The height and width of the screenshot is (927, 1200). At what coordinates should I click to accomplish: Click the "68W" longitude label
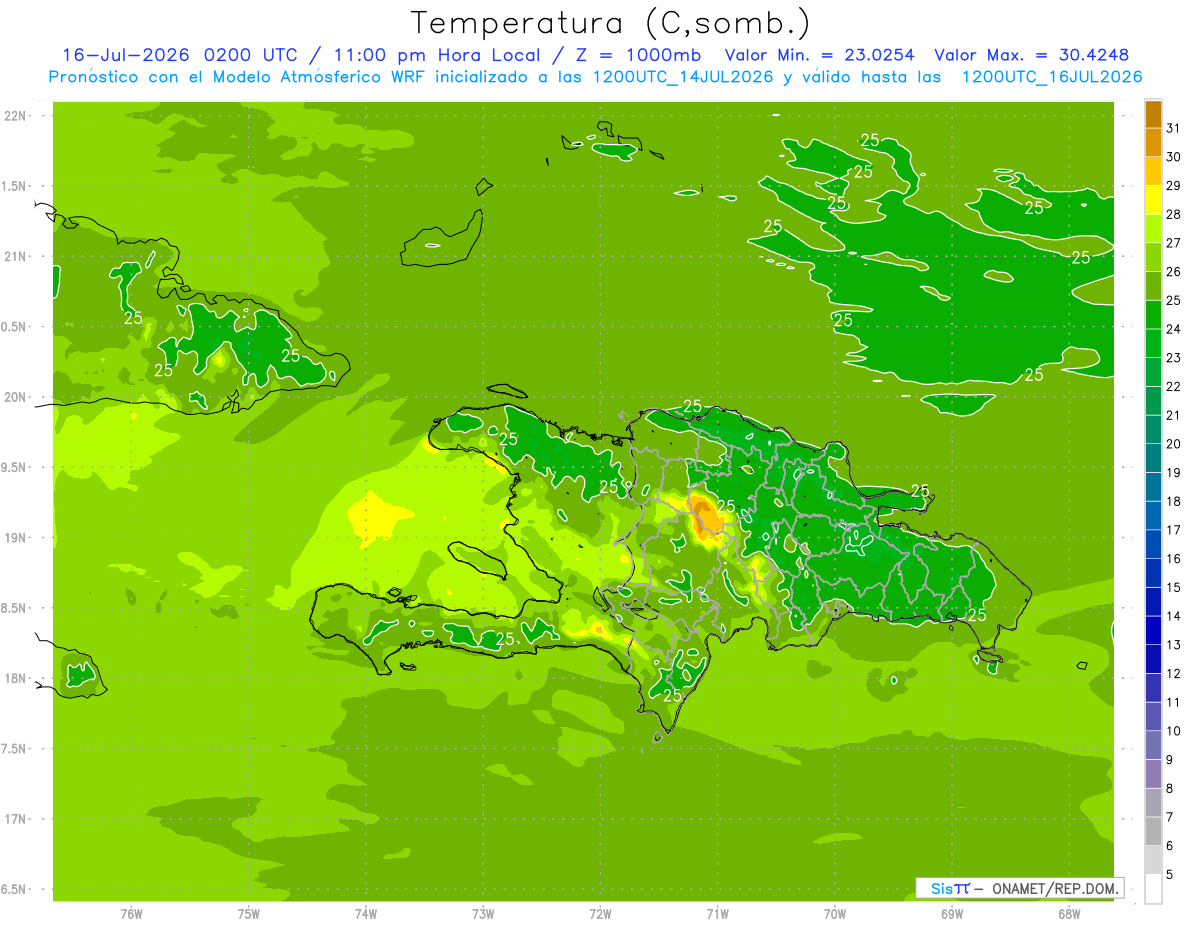1068,914
